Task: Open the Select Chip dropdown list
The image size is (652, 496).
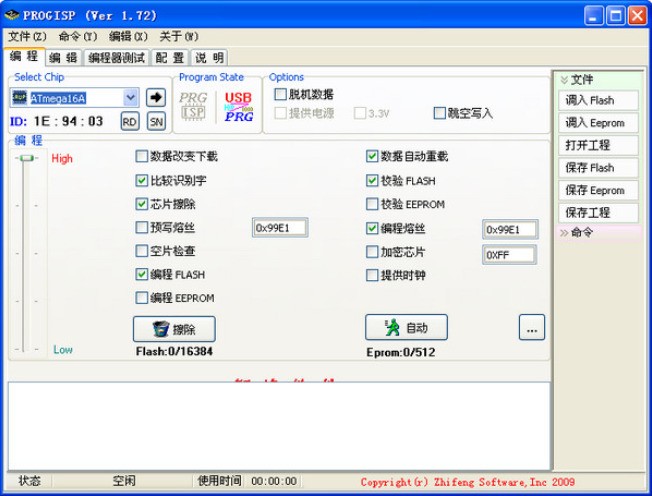Action: (131, 98)
